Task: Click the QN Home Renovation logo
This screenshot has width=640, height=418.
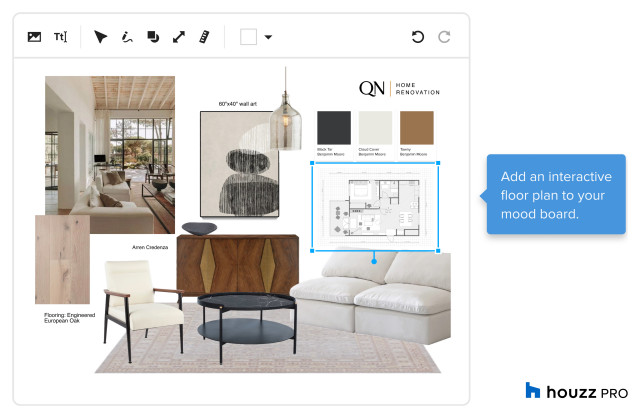Action: [399, 89]
